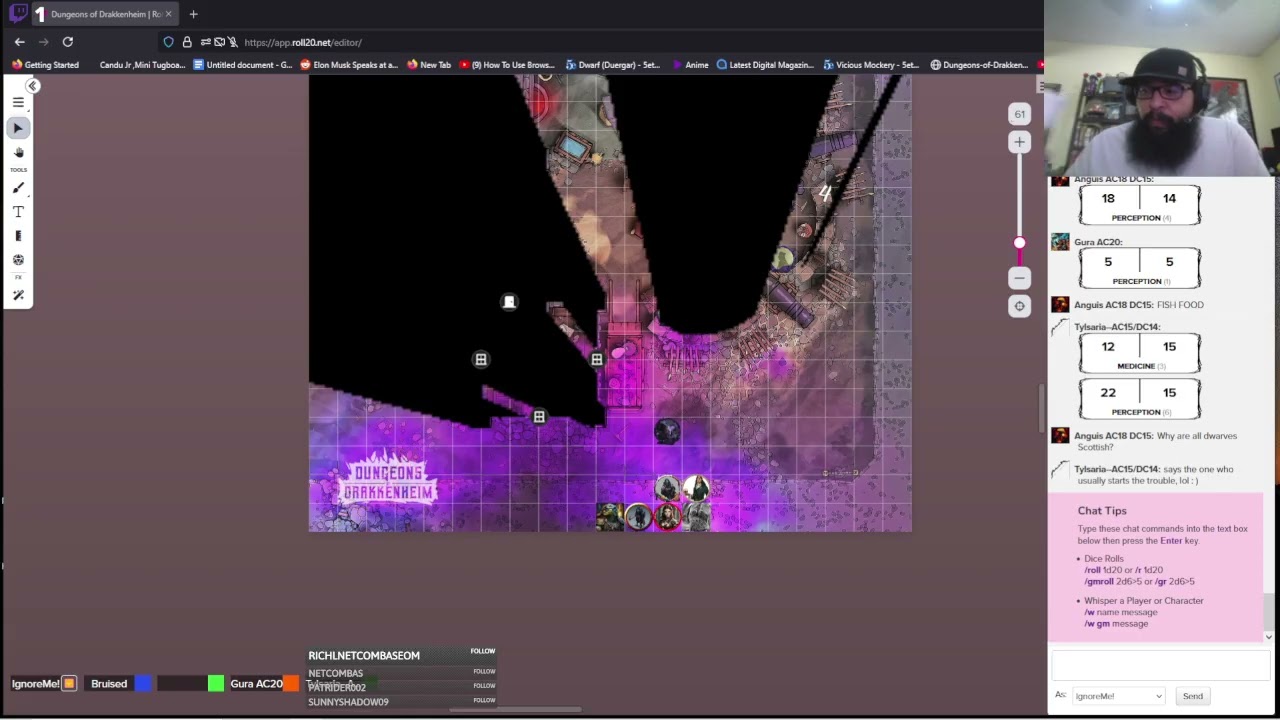Open the How To Use Browser bookmark
This screenshot has width=1280, height=720.
(506, 65)
